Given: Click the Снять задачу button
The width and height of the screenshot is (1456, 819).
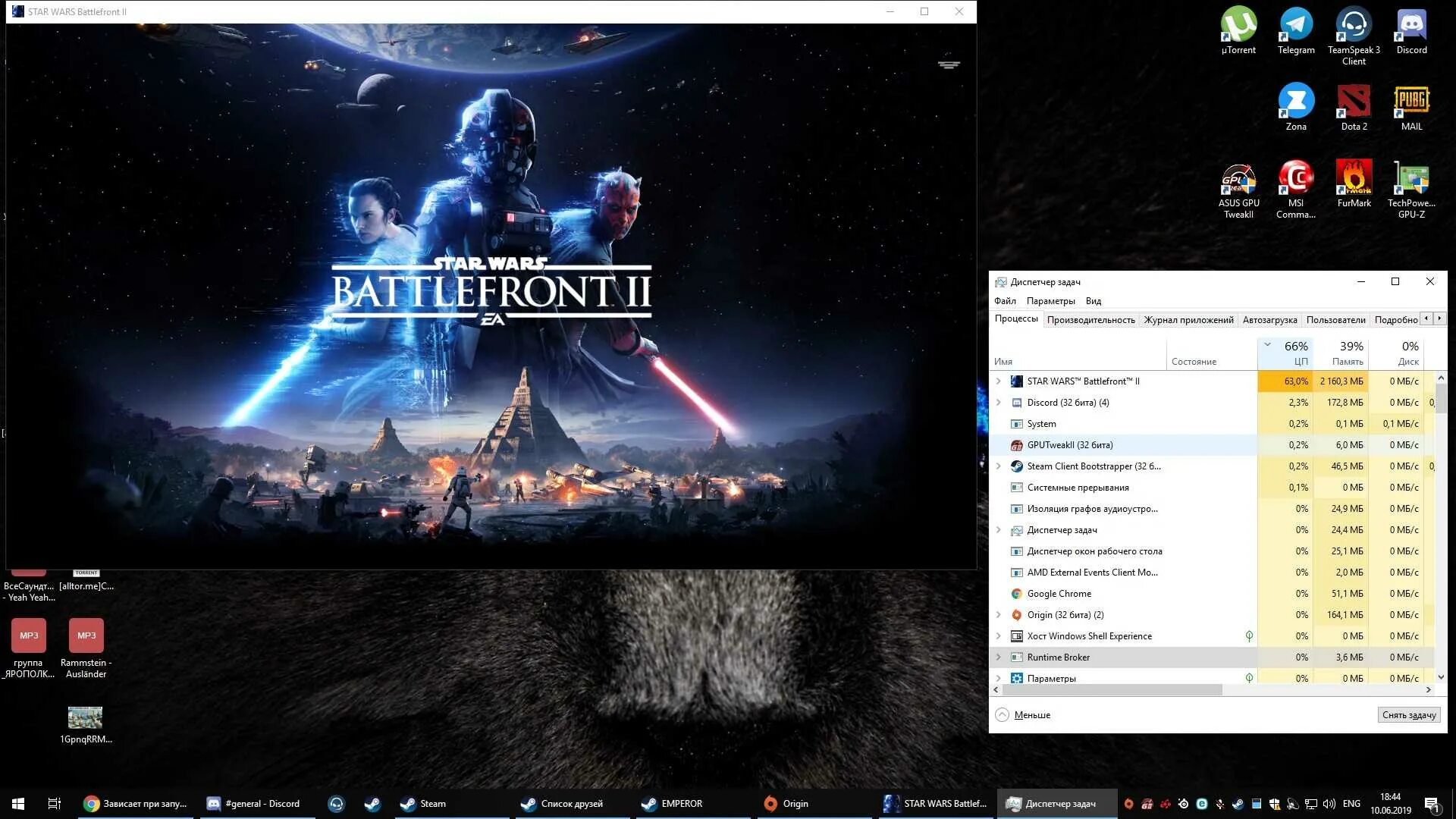Looking at the screenshot, I should (x=1408, y=715).
